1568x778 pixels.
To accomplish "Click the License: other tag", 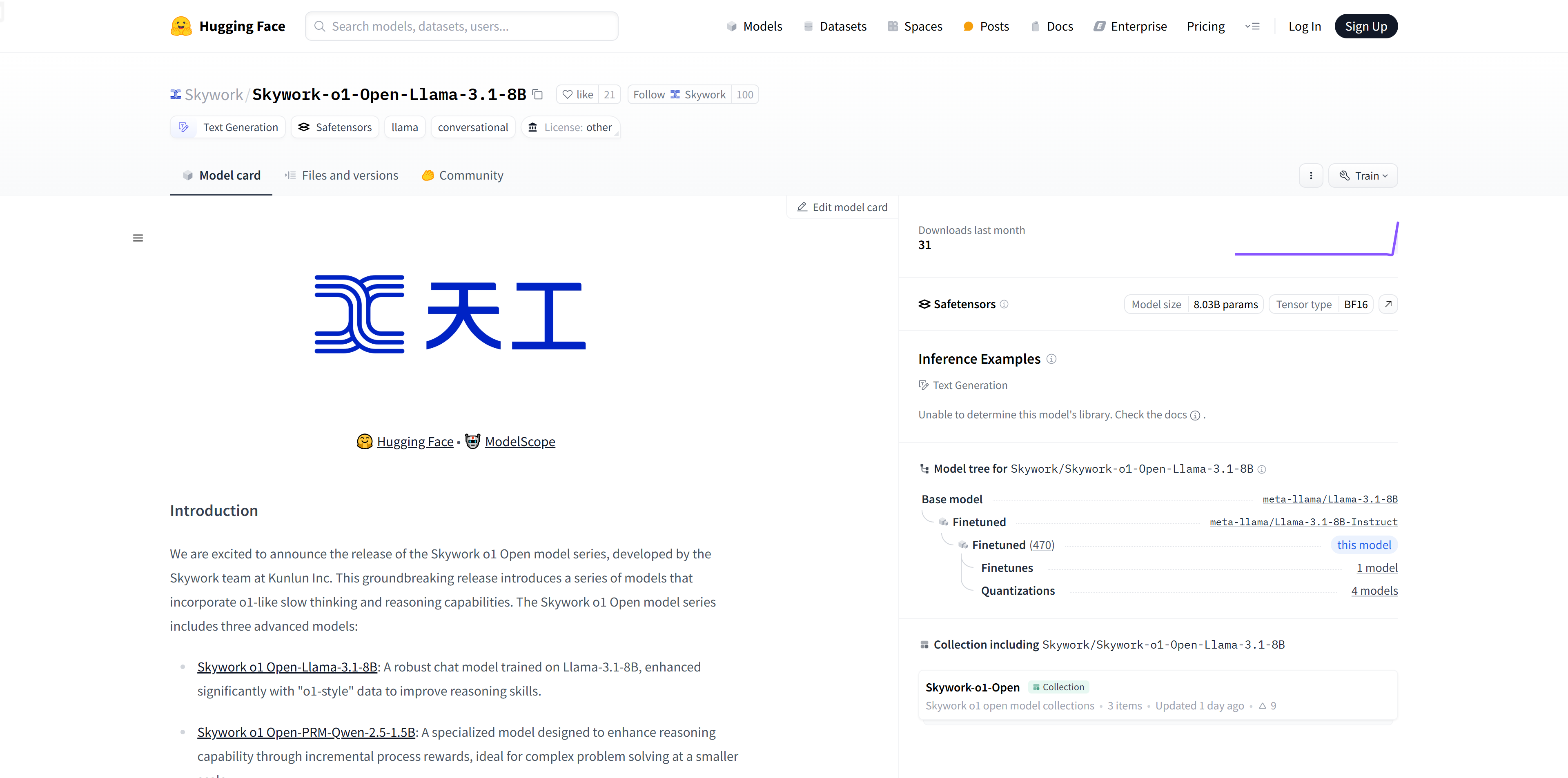I will coord(570,127).
